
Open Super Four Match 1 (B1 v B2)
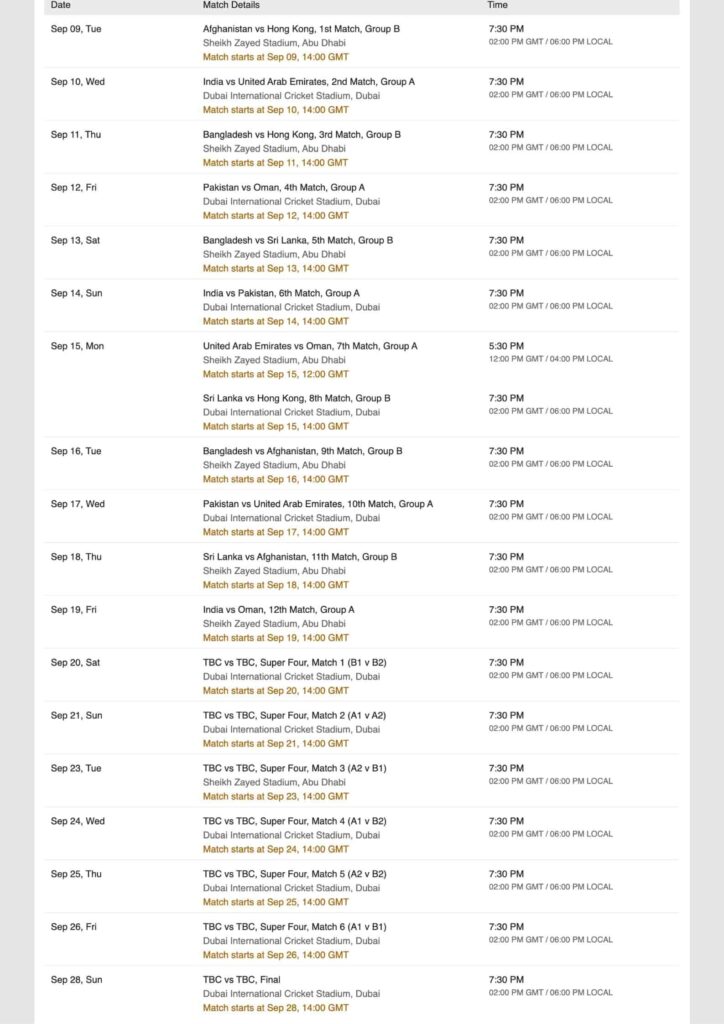coord(294,663)
